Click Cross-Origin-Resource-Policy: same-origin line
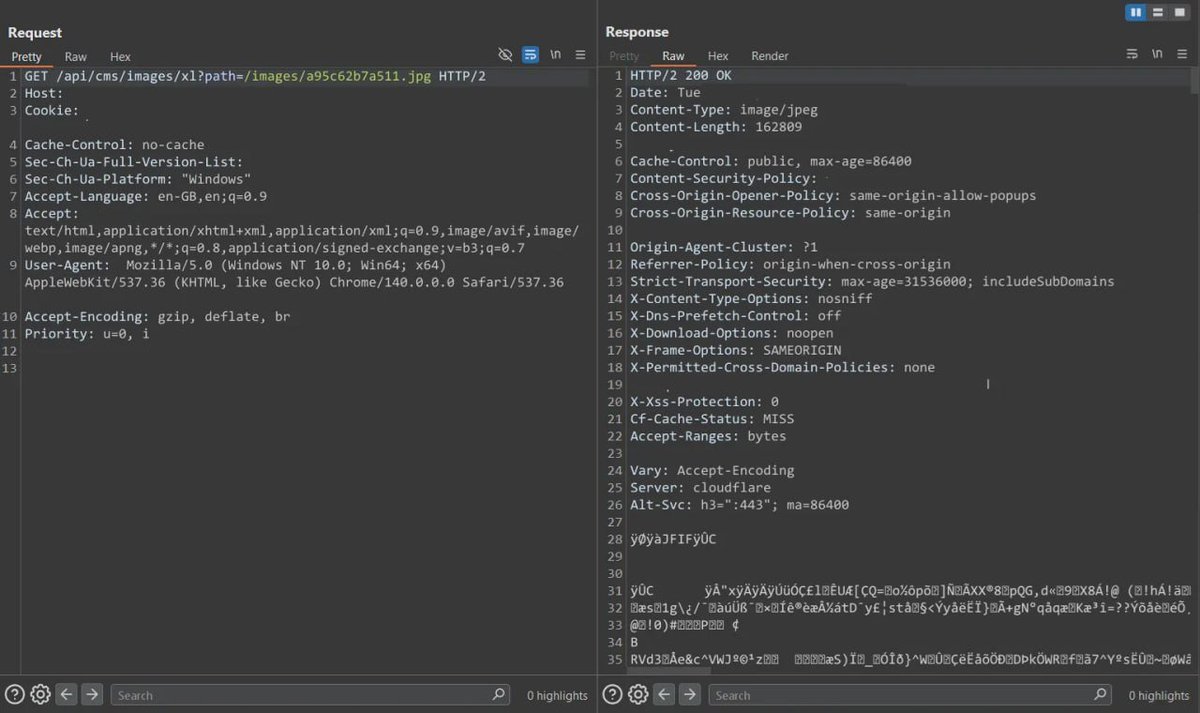The height and width of the screenshot is (713, 1200). pyautogui.click(x=791, y=212)
